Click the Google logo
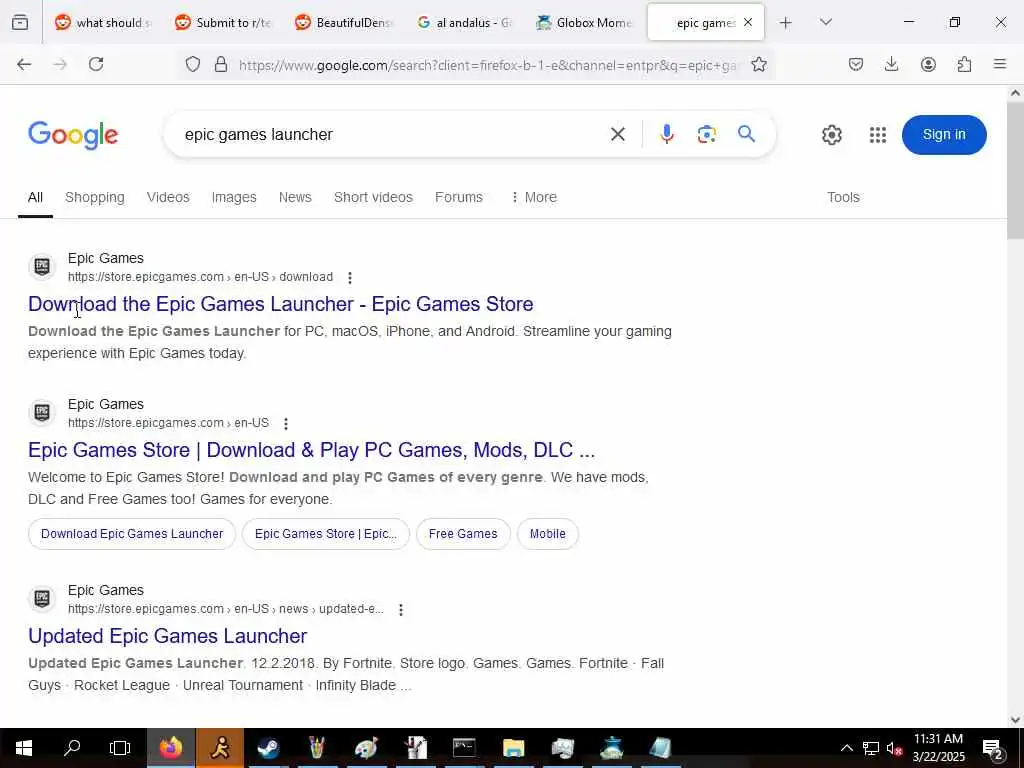1024x768 pixels. [73, 135]
